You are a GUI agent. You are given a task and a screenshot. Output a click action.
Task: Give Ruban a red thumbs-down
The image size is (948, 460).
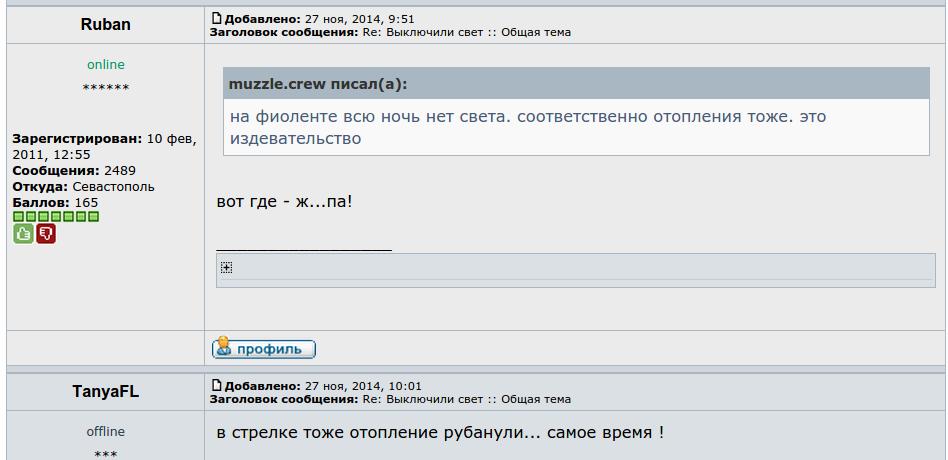tap(46, 233)
